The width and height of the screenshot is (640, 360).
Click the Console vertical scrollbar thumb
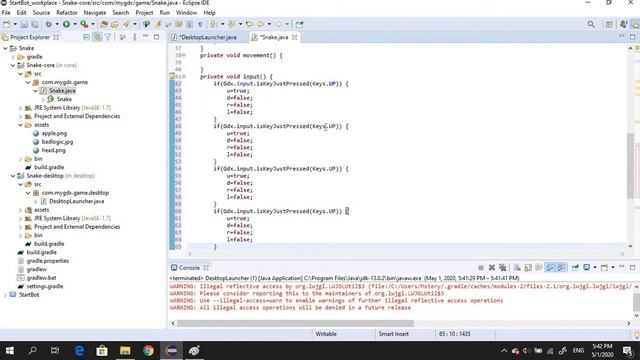636,302
